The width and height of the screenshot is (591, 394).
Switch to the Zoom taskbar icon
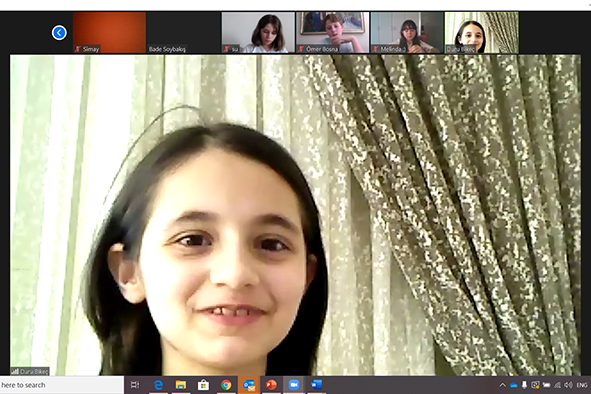coord(294,385)
